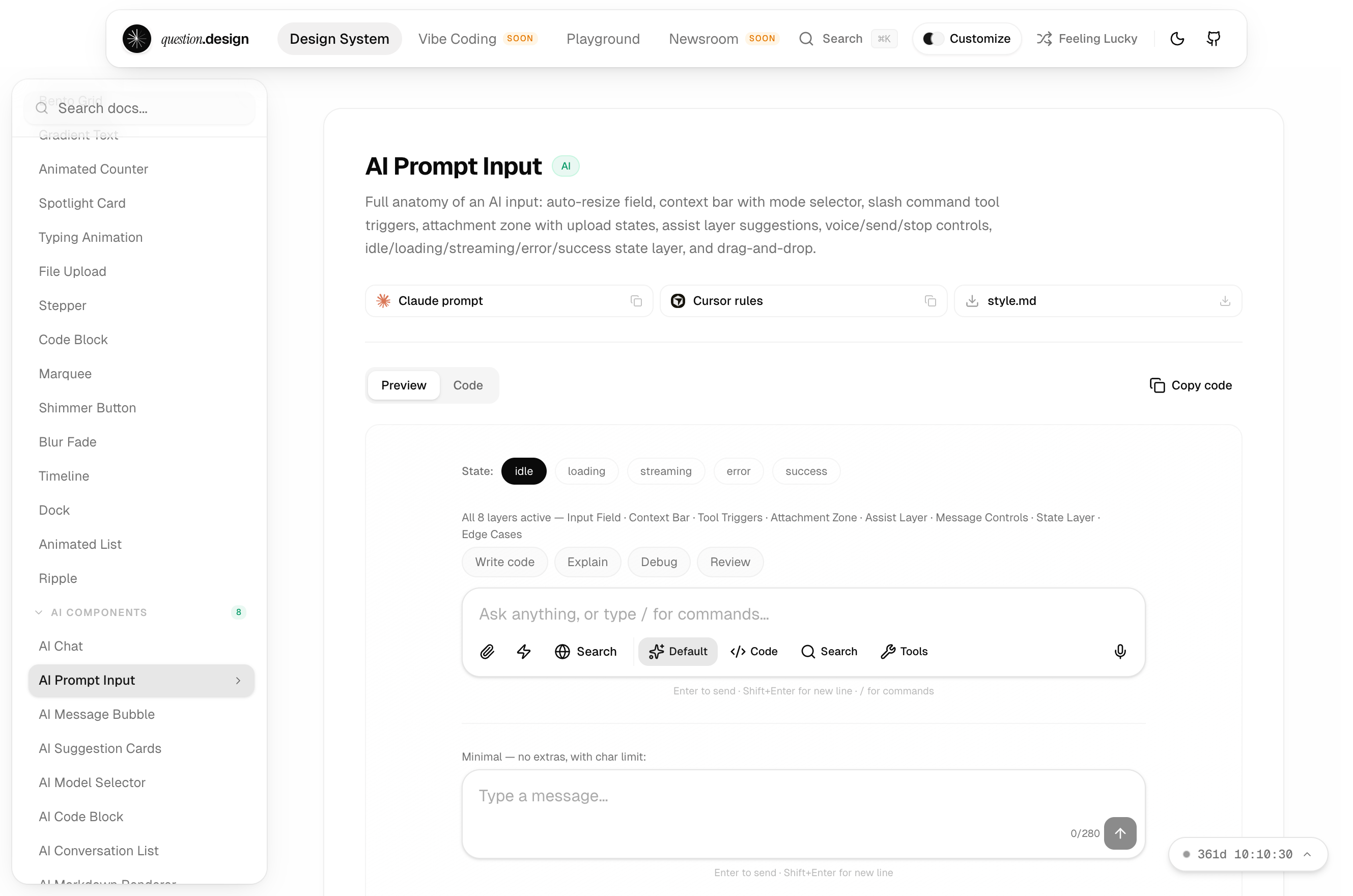Image resolution: width=1353 pixels, height=896 pixels.
Task: Set state to loading
Action: (x=586, y=471)
